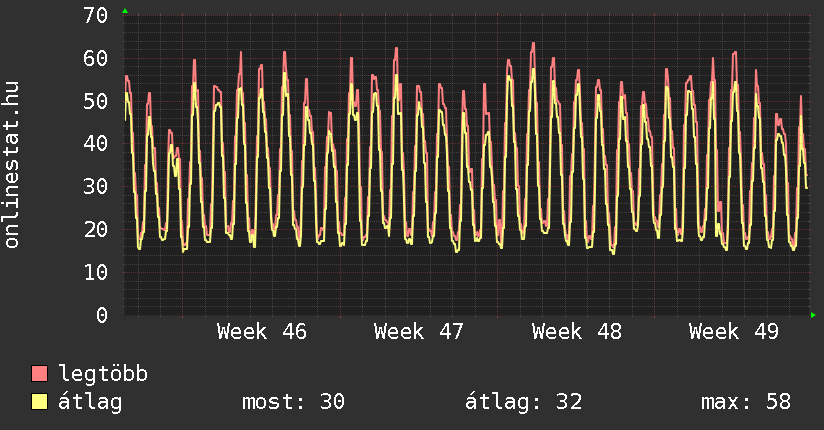Click the green arrow at x-axis right end
This screenshot has width=824, height=430.
[813, 315]
